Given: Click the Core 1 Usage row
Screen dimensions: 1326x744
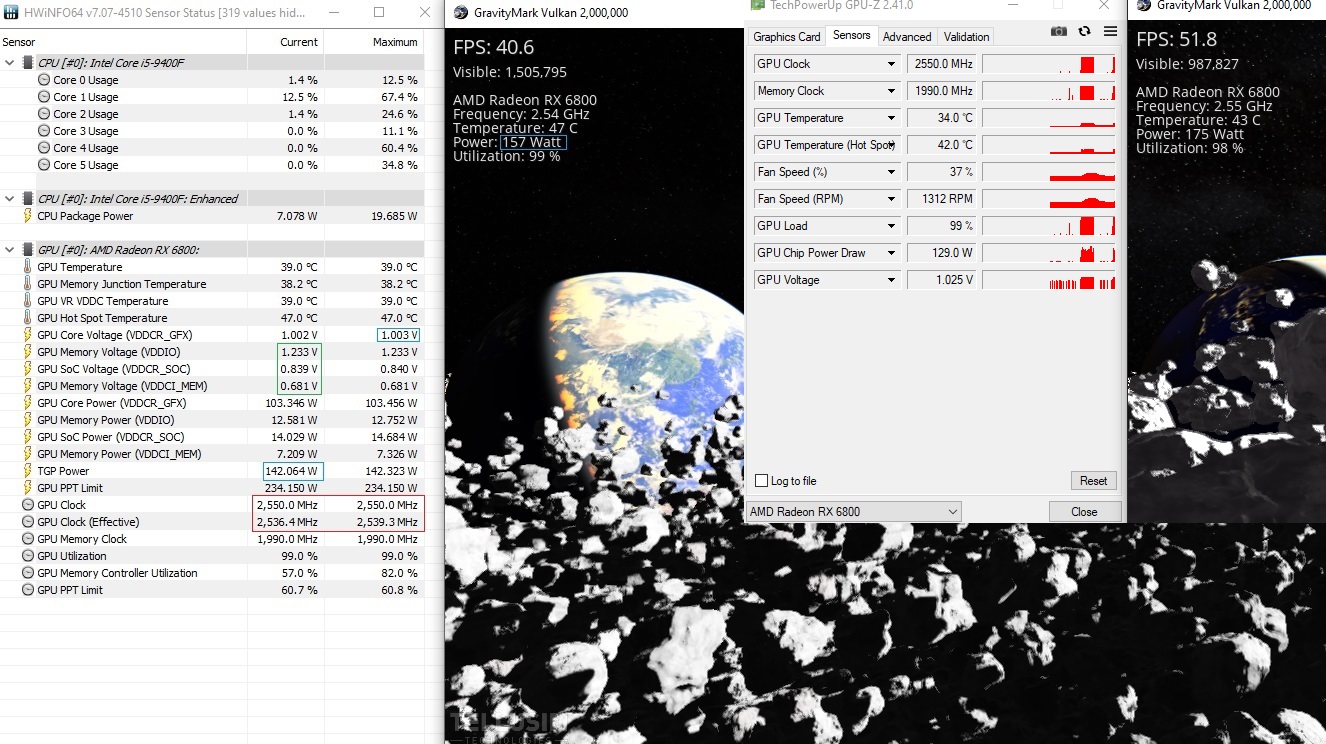Looking at the screenshot, I should point(212,97).
